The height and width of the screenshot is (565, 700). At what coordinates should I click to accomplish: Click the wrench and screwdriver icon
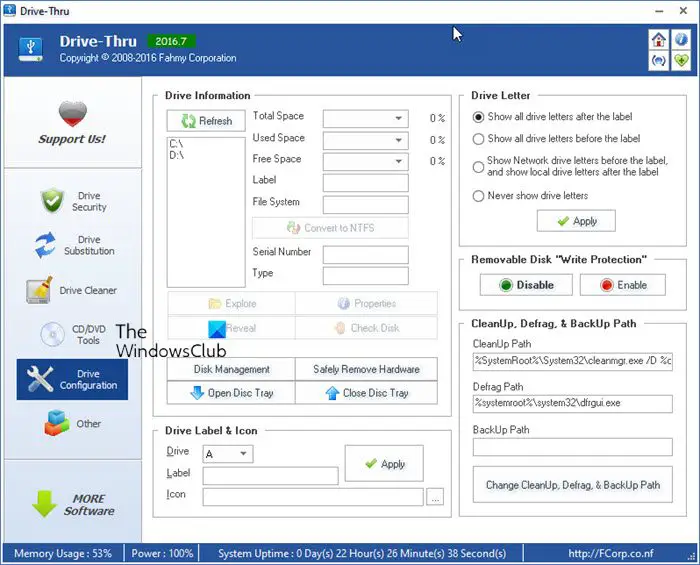pyautogui.click(x=40, y=379)
